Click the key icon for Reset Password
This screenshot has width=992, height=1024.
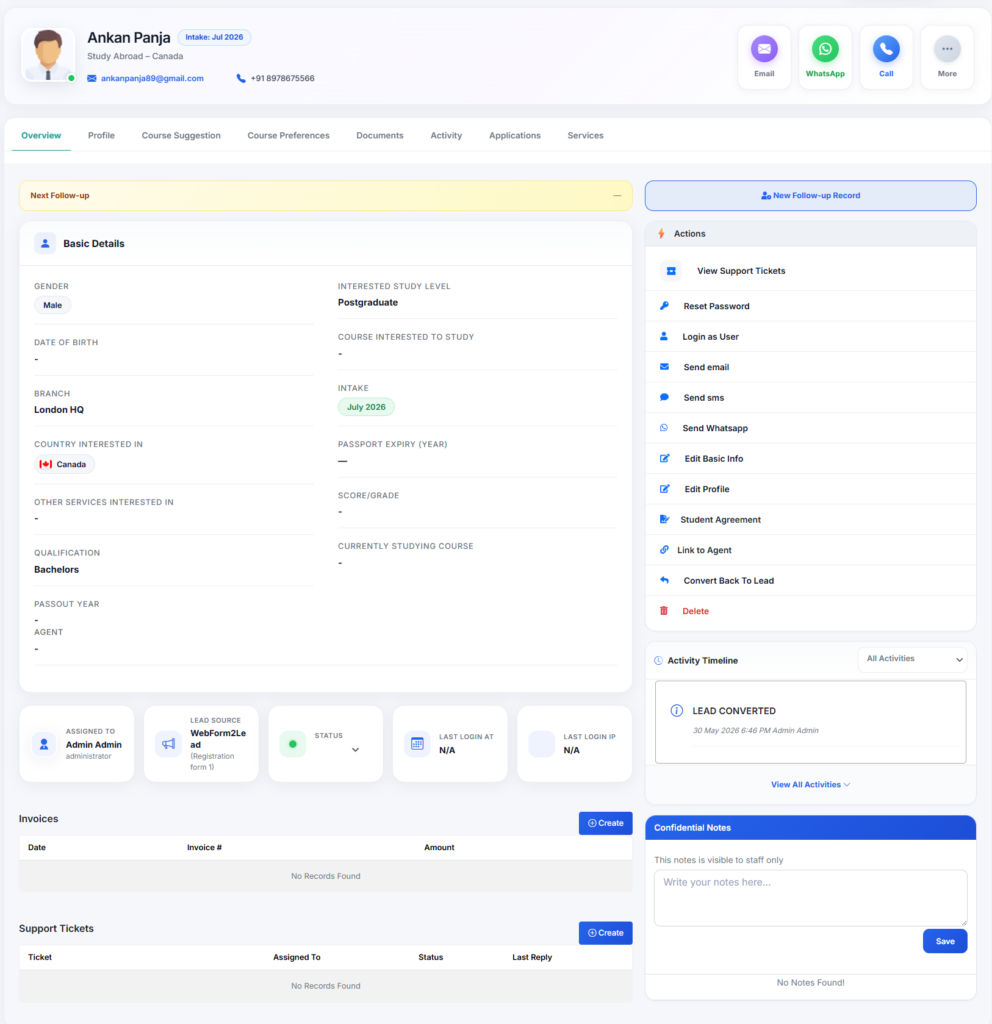point(664,306)
